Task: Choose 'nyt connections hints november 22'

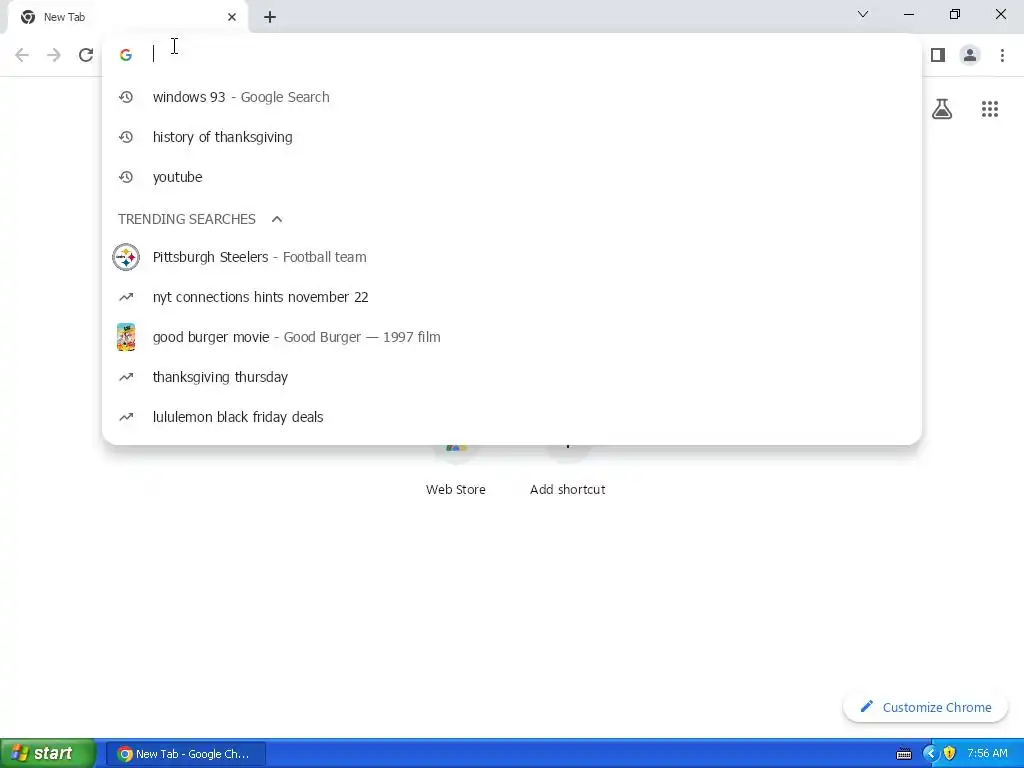Action: point(512,297)
